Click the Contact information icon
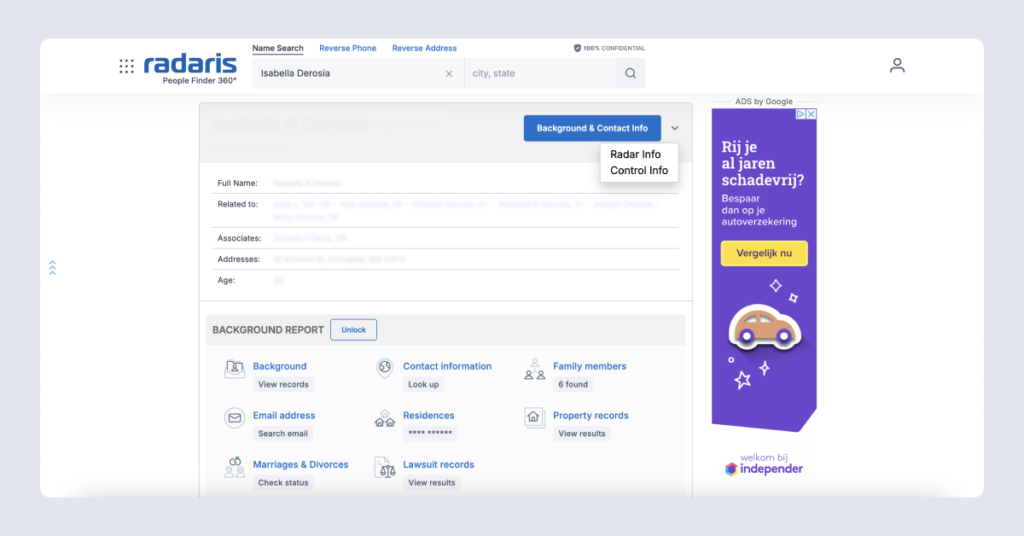Viewport: 1024px width, 536px height. coord(384,369)
